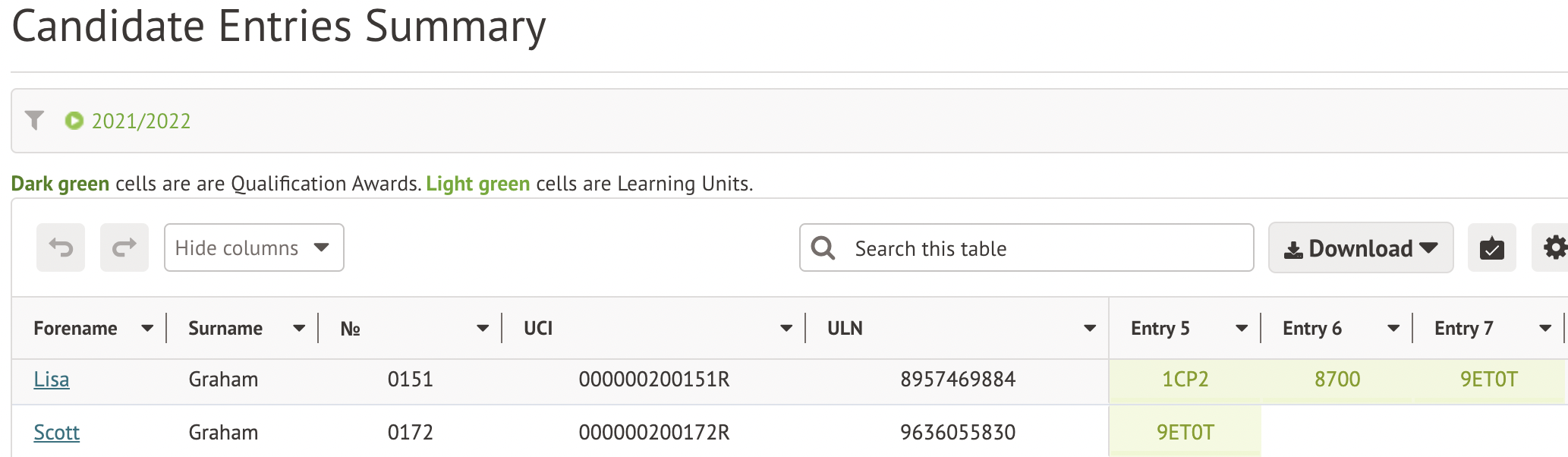Screen dimensions: 1568x457
Task: Expand the Download dropdown button
Action: click(1360, 248)
